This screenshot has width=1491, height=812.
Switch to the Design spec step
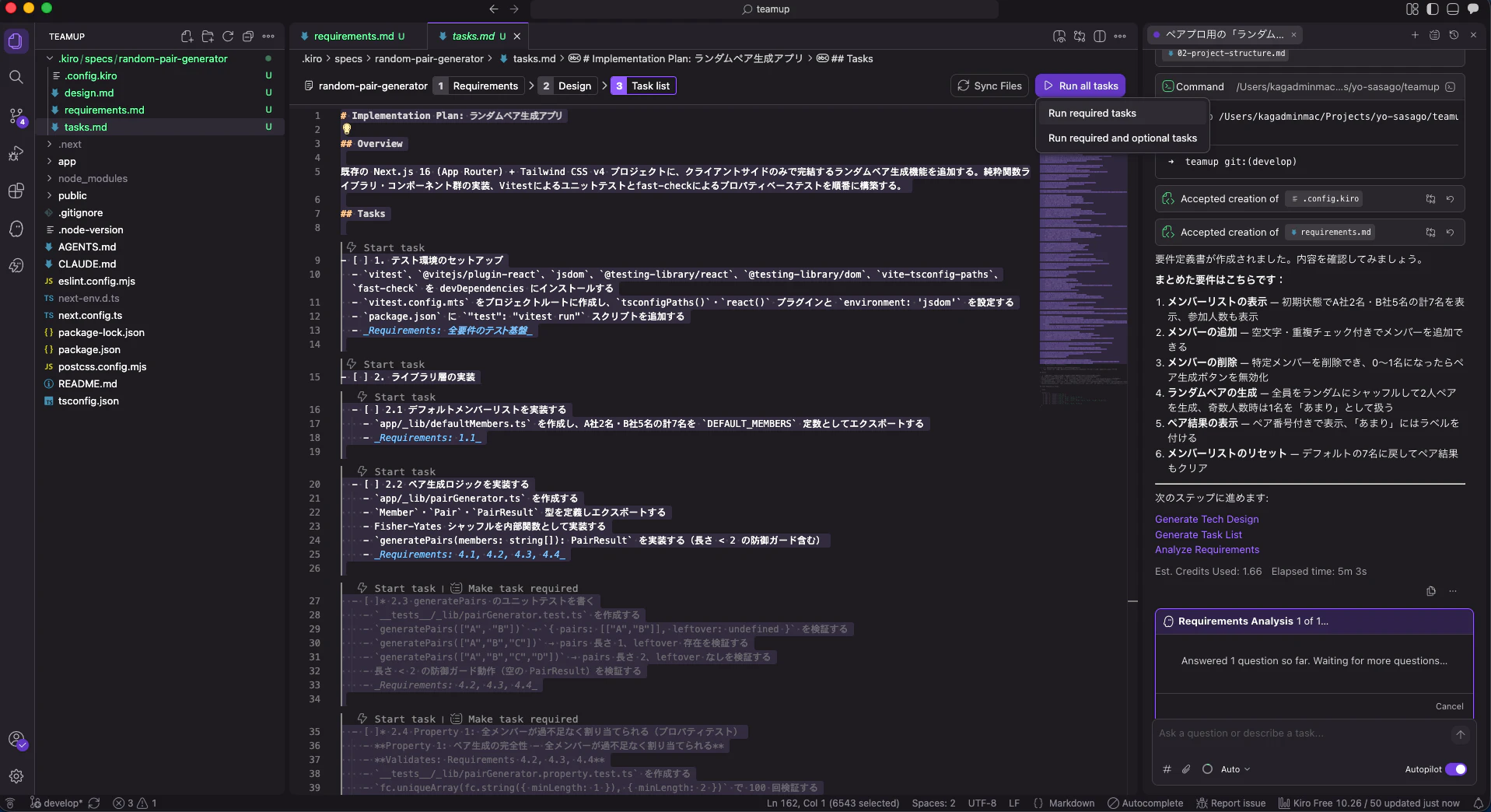567,86
